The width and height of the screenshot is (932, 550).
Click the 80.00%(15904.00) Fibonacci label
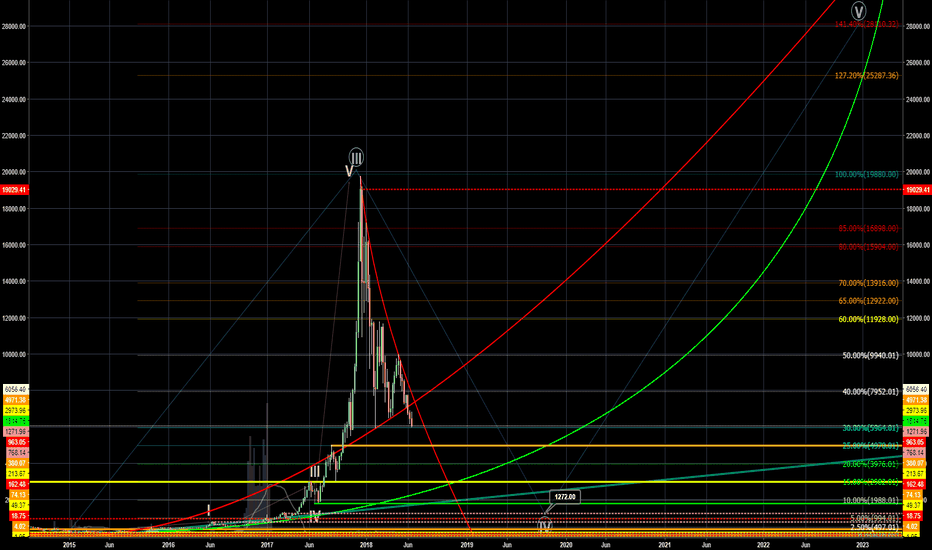pos(868,247)
